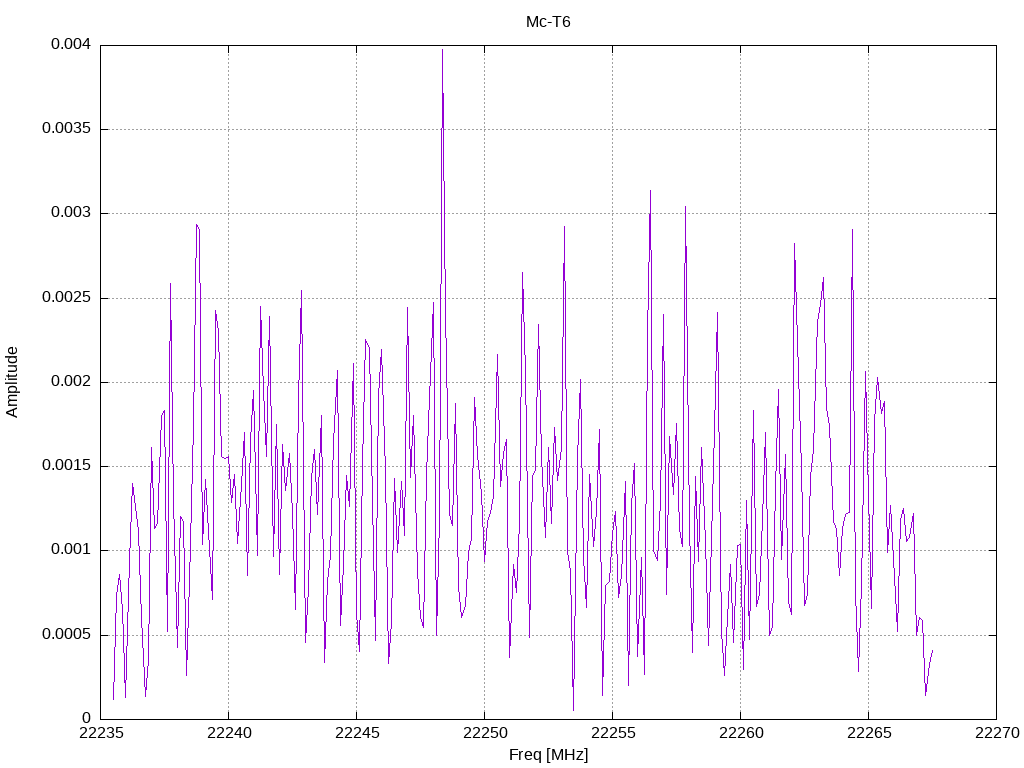Click x-axis tick label 22250
This screenshot has height=768, width=1024.
pyautogui.click(x=485, y=733)
